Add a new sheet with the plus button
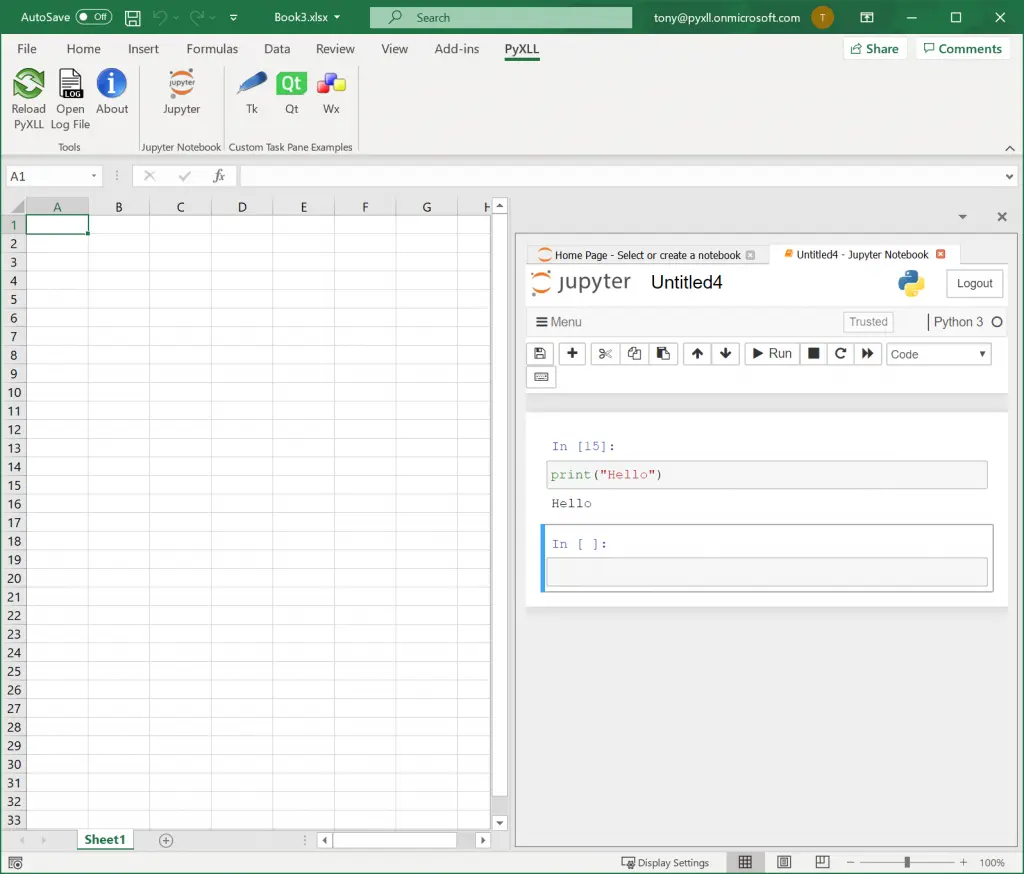Screen dimensions: 1024x874 point(166,841)
